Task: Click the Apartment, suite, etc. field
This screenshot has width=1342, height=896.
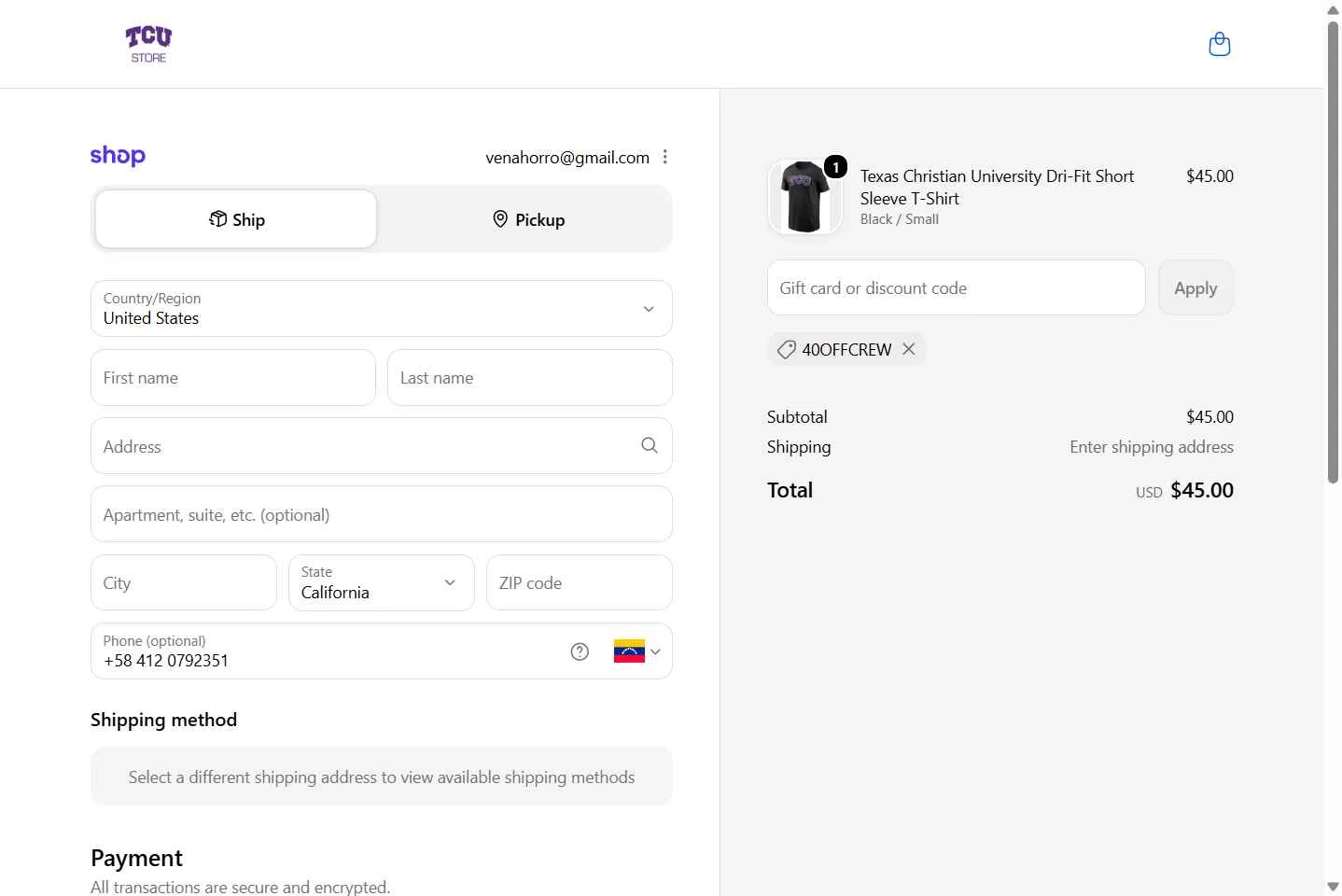Action: [382, 514]
